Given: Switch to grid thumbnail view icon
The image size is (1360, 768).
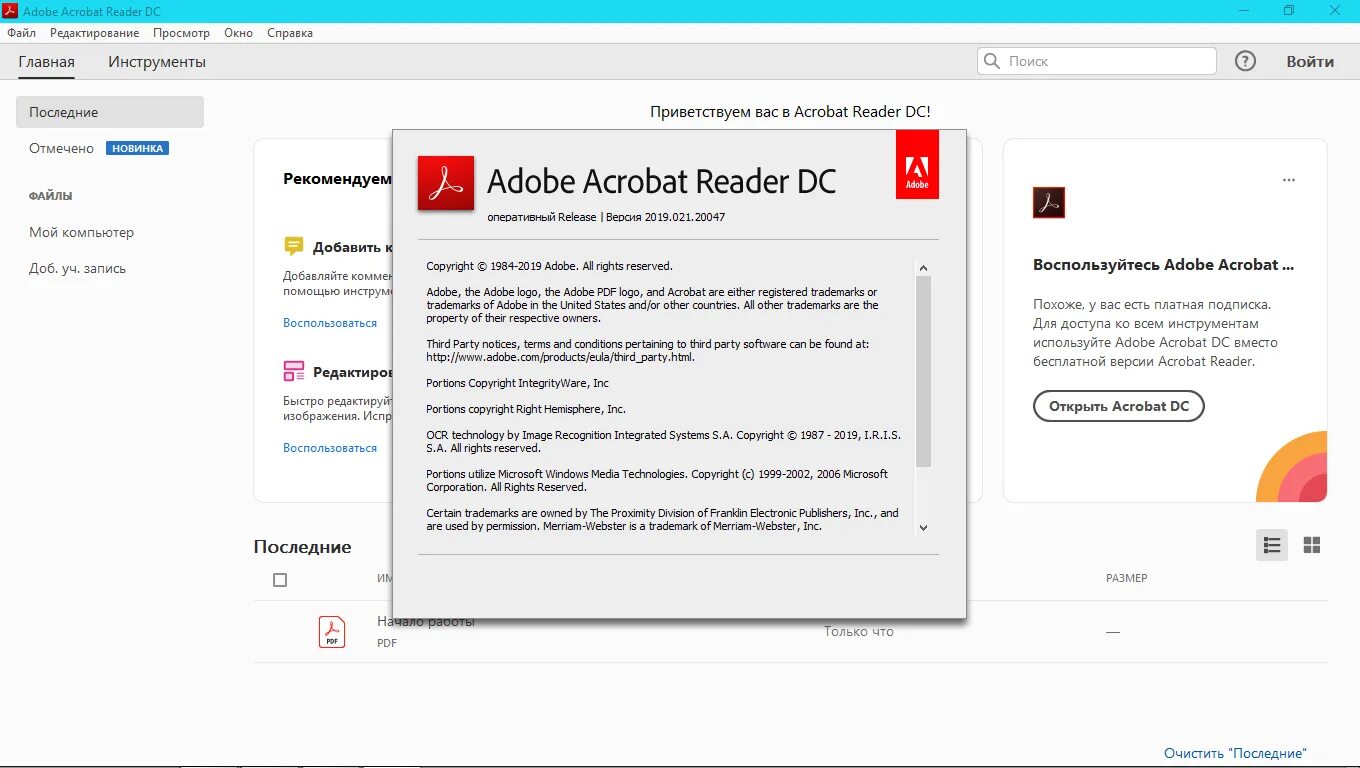Looking at the screenshot, I should click(1312, 545).
